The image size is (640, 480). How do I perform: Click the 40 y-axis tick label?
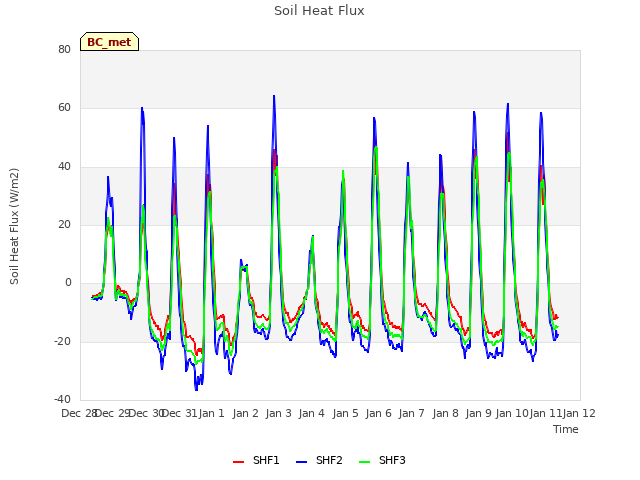pos(64,166)
